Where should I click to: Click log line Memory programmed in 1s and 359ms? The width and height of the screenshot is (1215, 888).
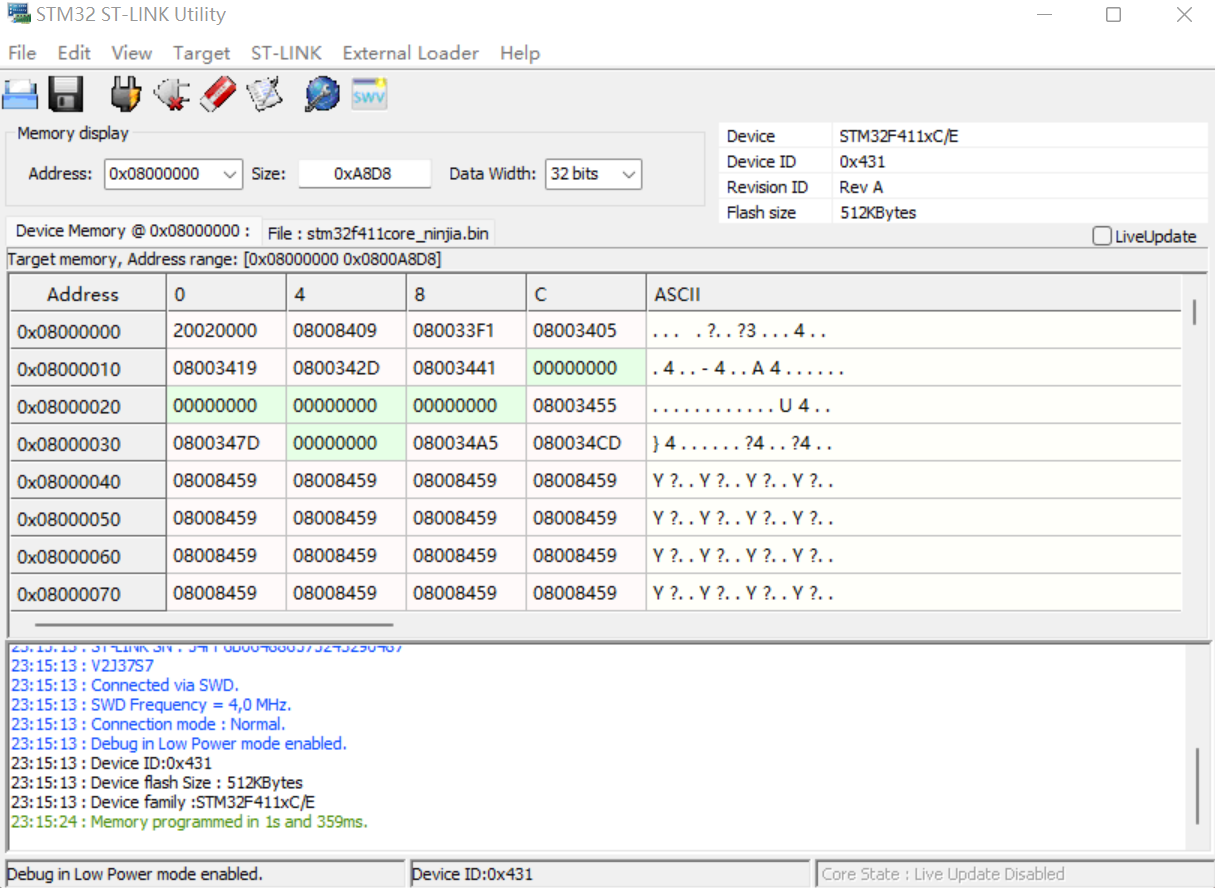[x=189, y=822]
